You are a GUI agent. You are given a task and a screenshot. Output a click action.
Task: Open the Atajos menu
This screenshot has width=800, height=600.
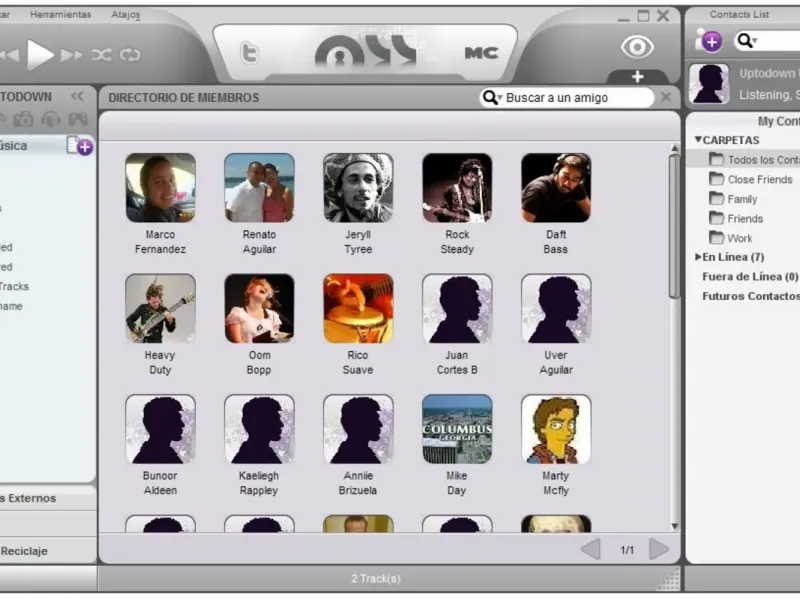pos(126,14)
